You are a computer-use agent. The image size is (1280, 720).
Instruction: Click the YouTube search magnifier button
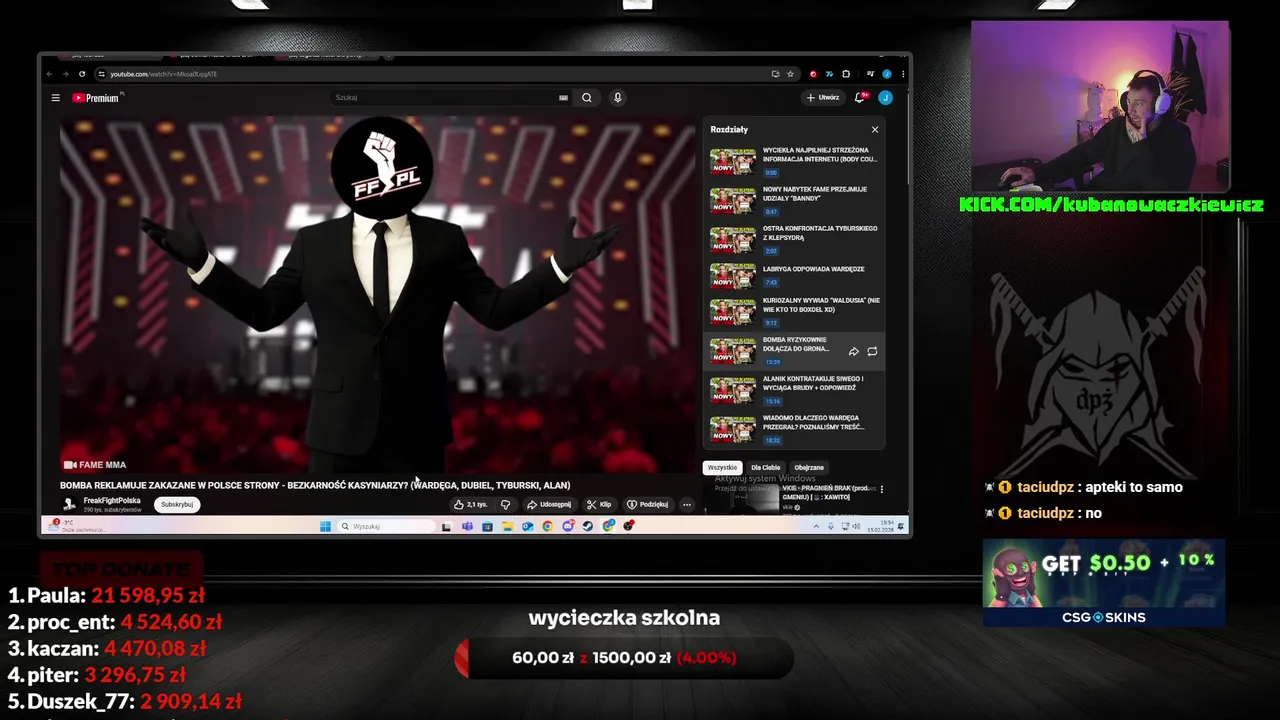coord(587,98)
